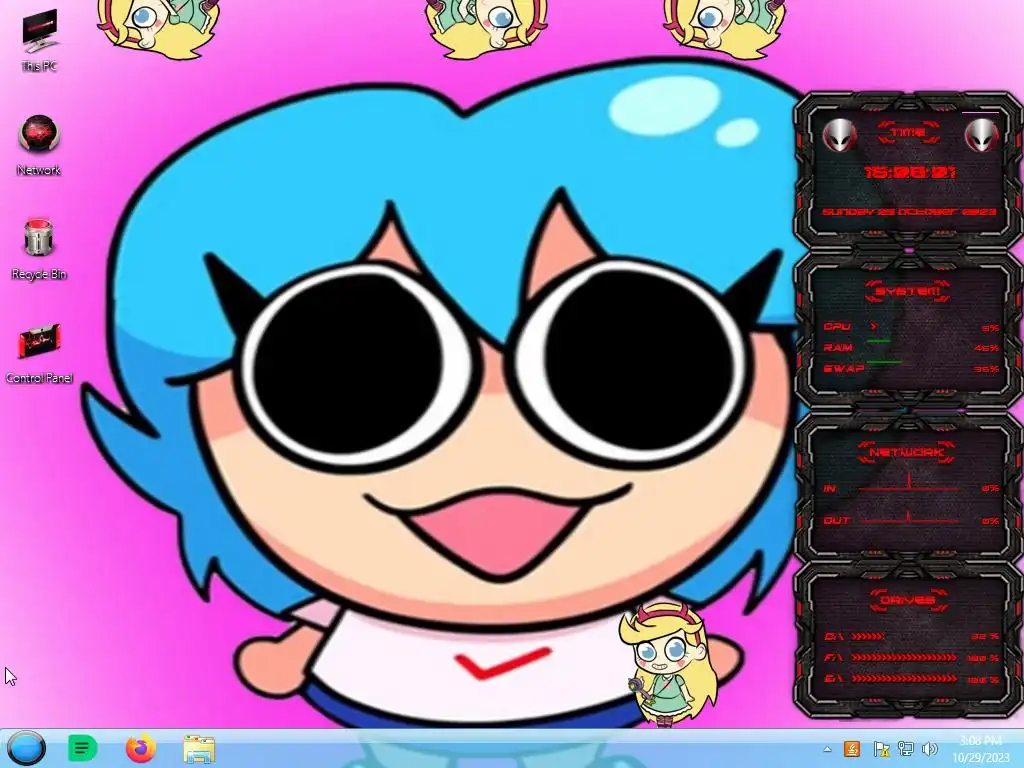
Task: Click the SYSTEM widget header
Action: click(x=906, y=291)
